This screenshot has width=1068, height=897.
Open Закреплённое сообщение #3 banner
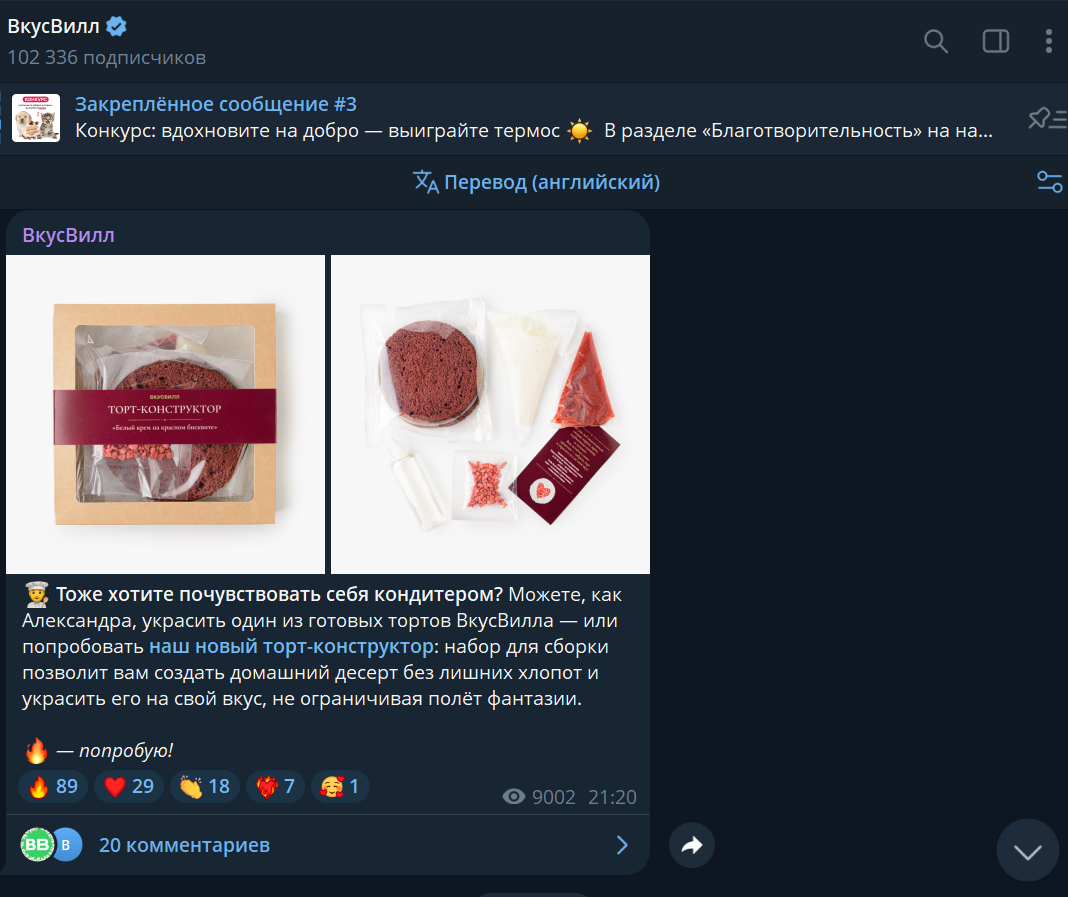tap(500, 118)
